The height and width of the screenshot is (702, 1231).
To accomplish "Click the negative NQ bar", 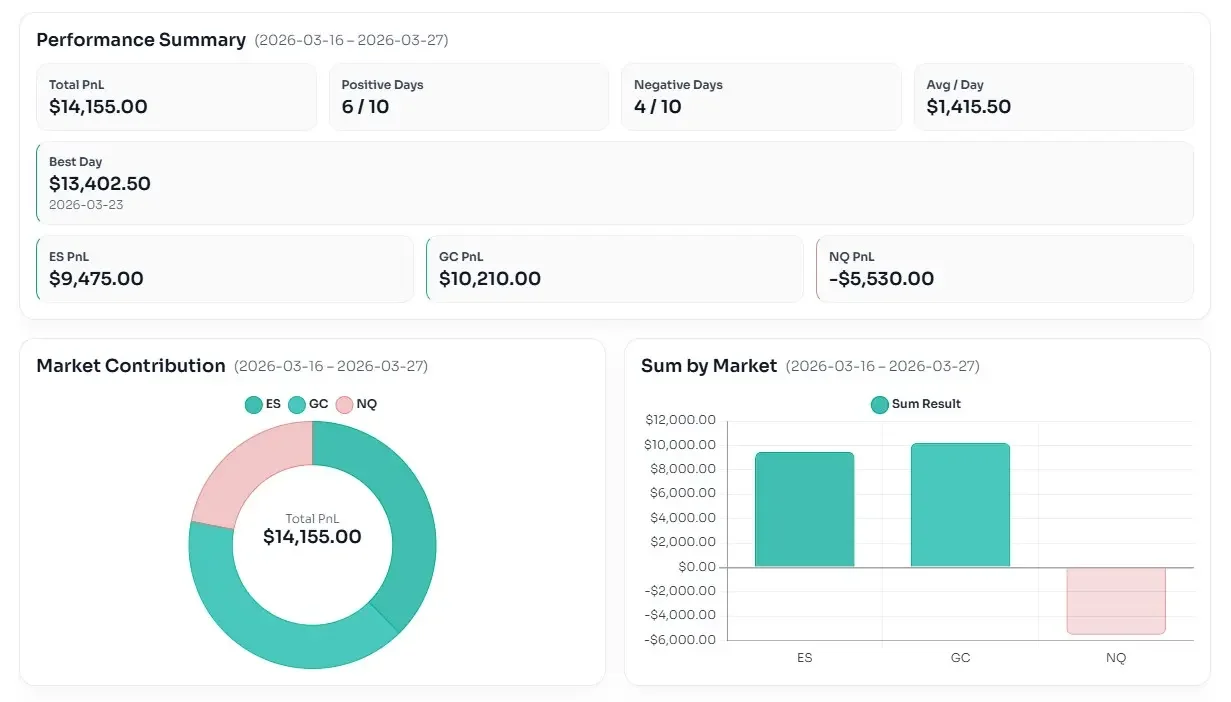I will point(1116,600).
